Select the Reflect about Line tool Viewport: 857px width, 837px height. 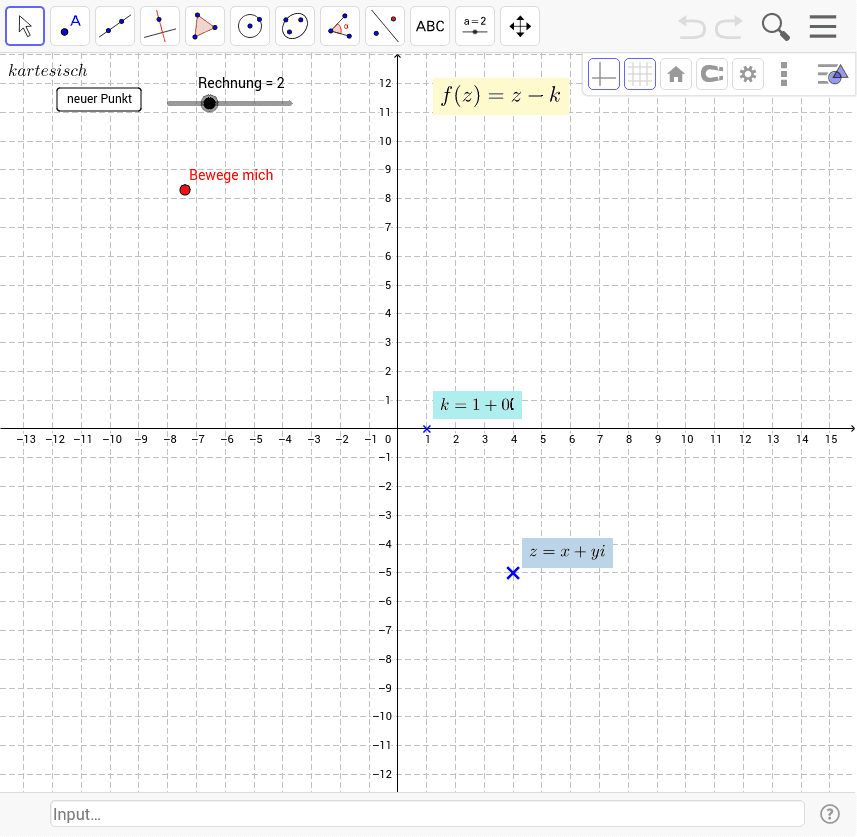point(385,26)
